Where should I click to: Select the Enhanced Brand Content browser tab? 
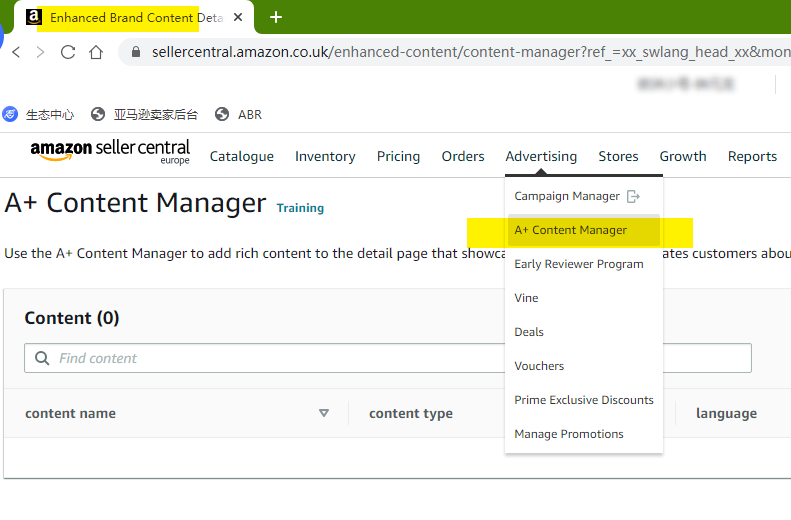click(x=134, y=18)
